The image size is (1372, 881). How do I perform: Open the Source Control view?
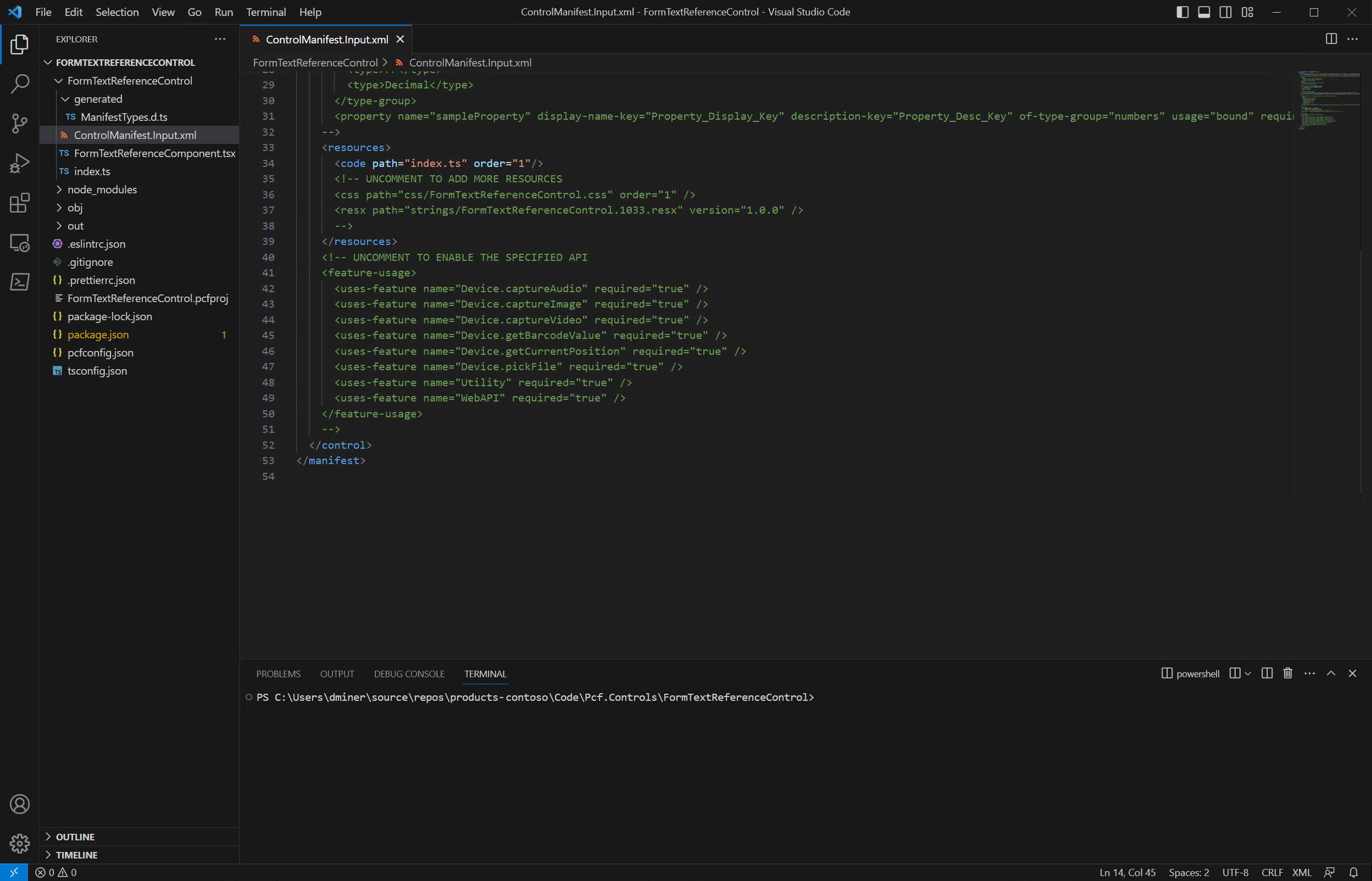pos(19,123)
